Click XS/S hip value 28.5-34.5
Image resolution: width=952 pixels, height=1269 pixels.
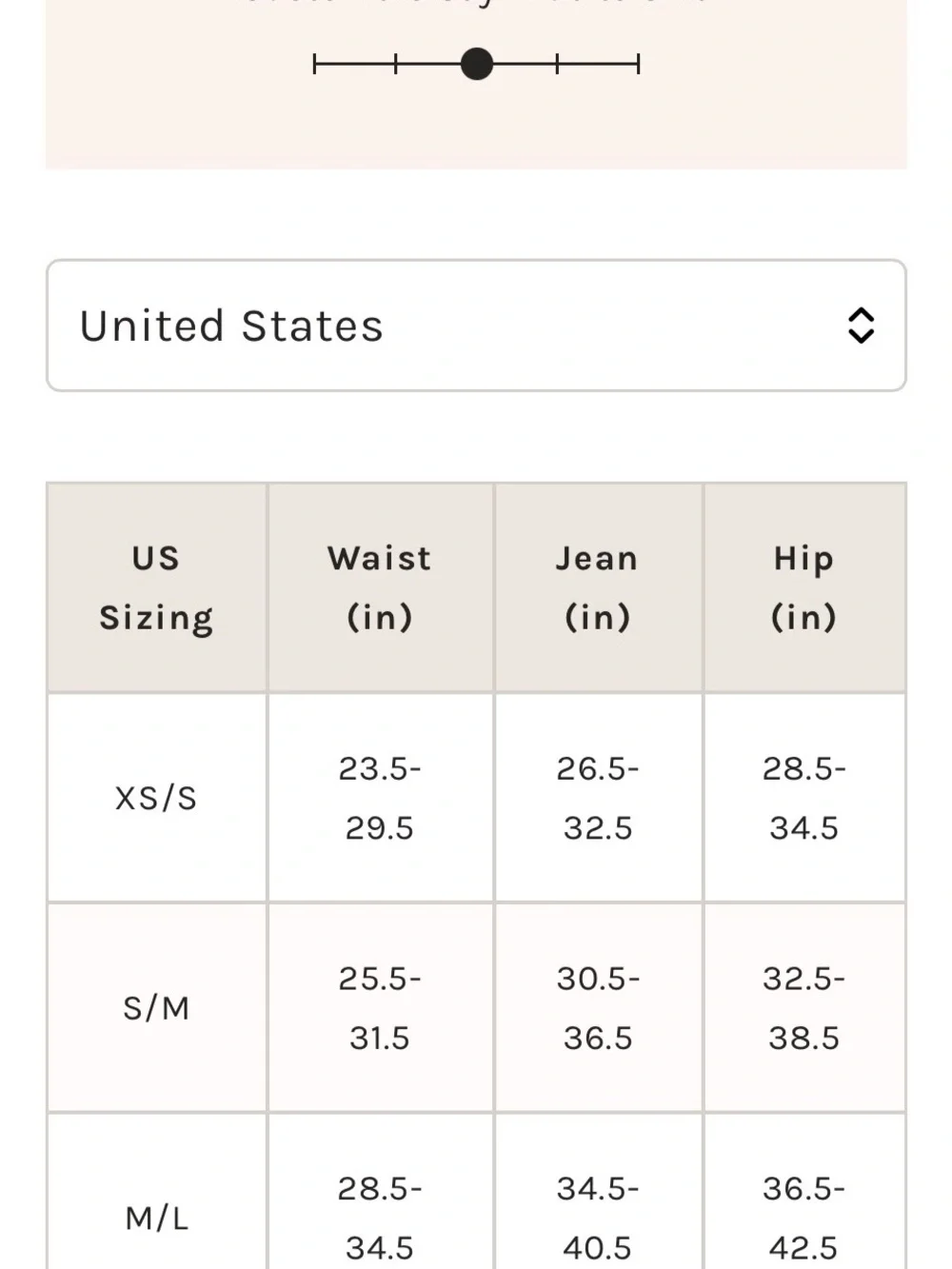point(804,798)
